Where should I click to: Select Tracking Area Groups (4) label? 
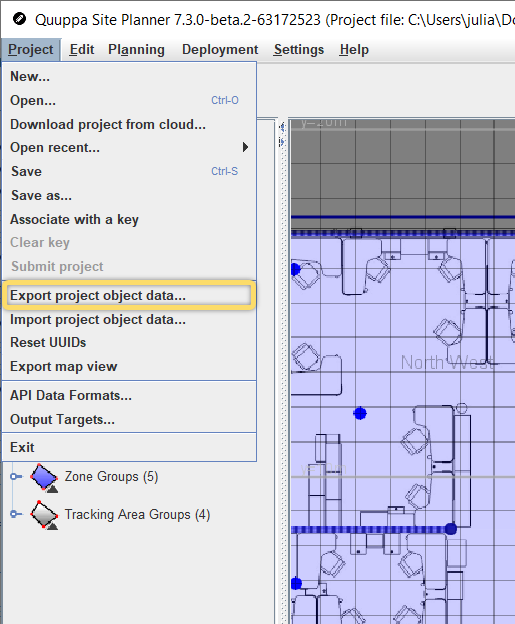click(x=137, y=515)
